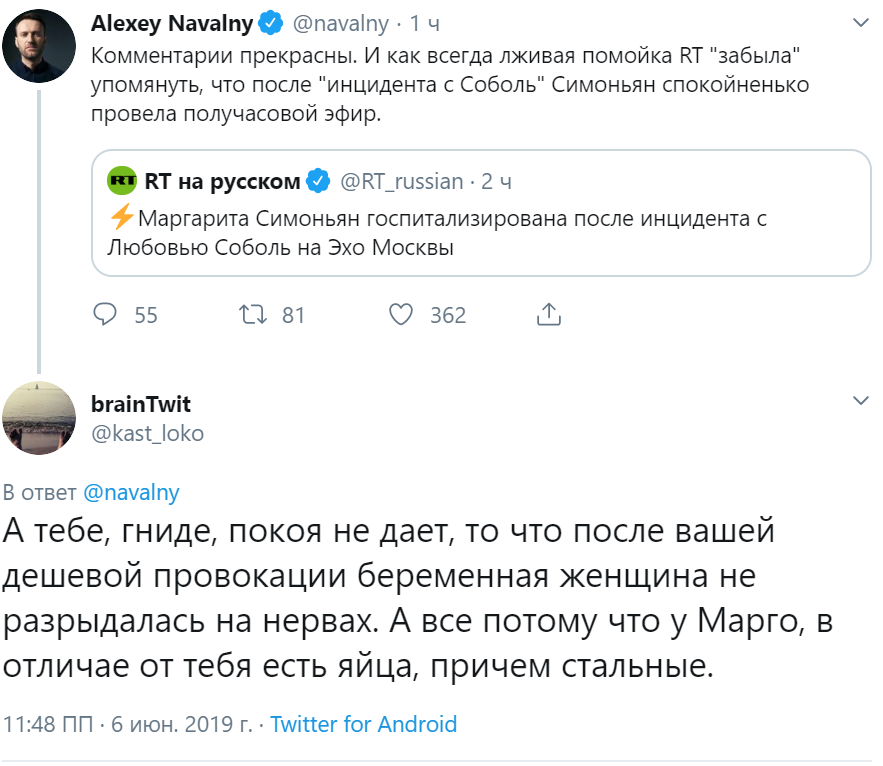Expand the options chevron on brainTwit's tweet
This screenshot has width=883, height=766.
[x=860, y=401]
